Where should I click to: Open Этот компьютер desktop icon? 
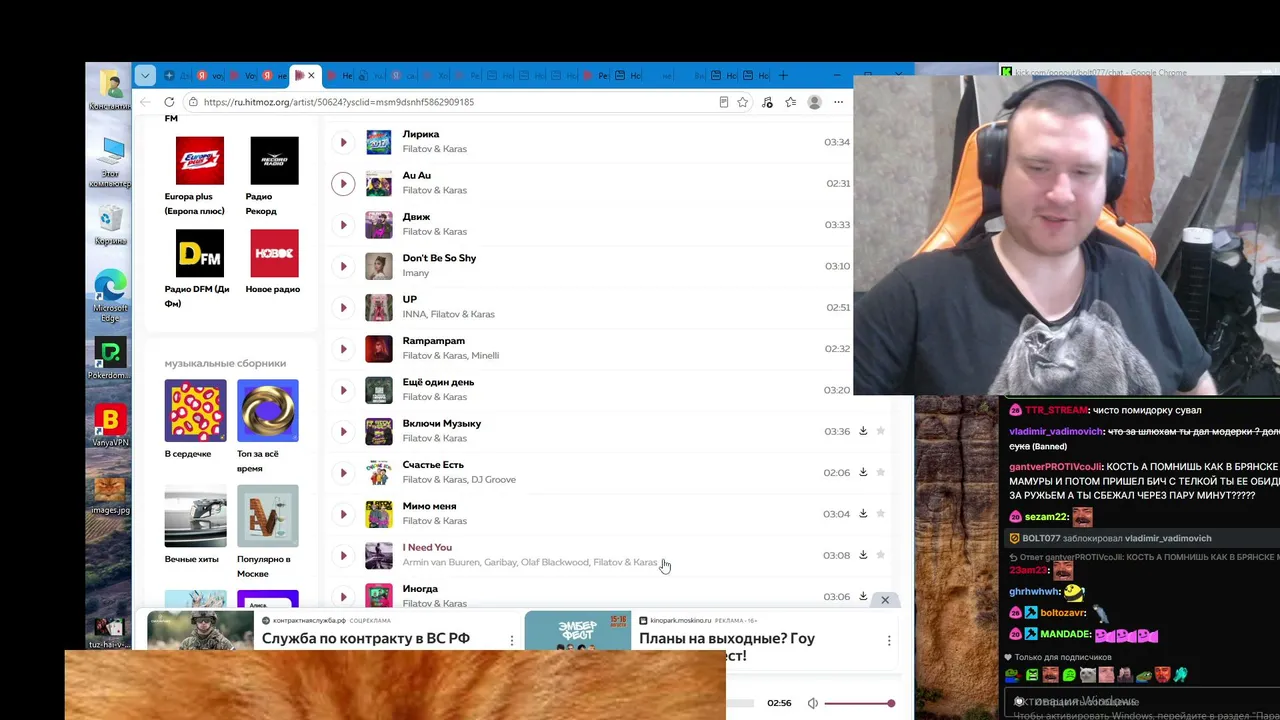(x=110, y=164)
